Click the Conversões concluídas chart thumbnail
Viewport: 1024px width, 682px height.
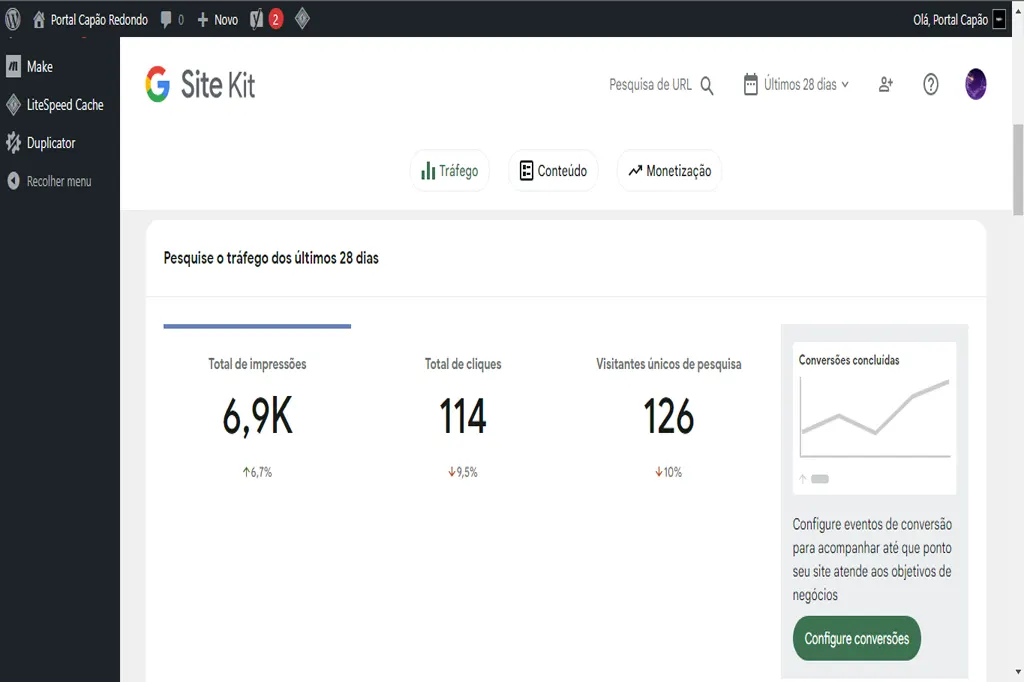[874, 418]
